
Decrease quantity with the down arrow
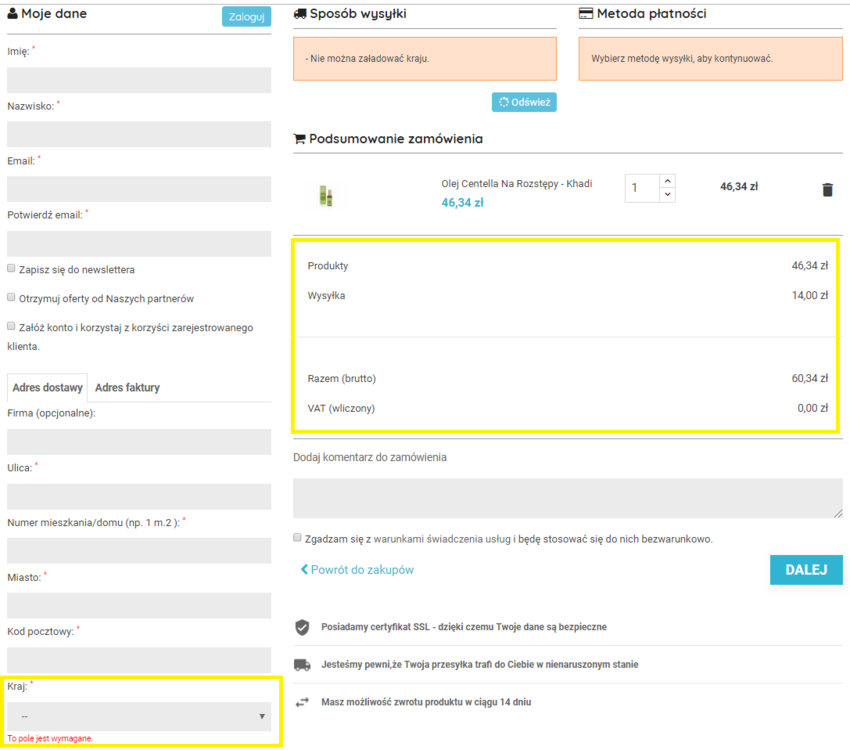[667, 195]
